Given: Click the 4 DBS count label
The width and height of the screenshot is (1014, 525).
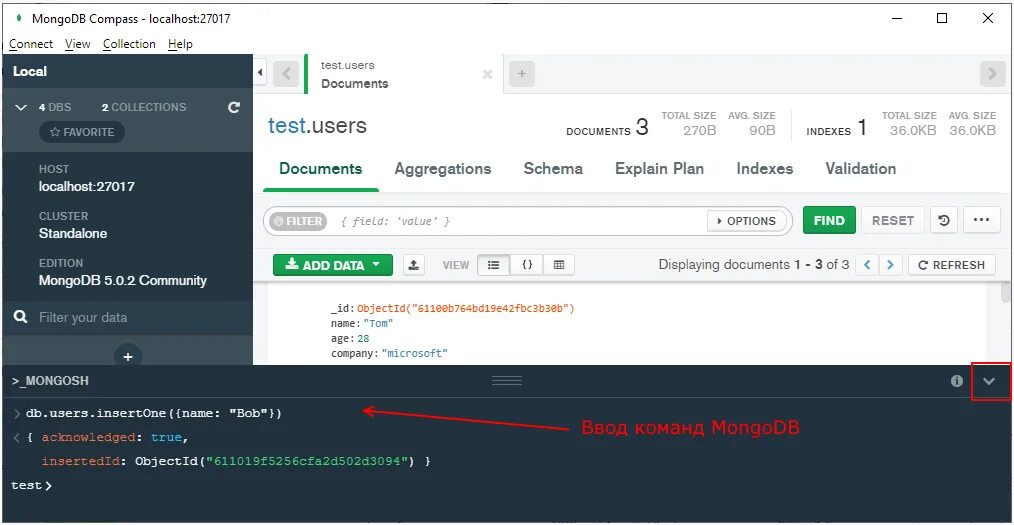Looking at the screenshot, I should tap(55, 107).
